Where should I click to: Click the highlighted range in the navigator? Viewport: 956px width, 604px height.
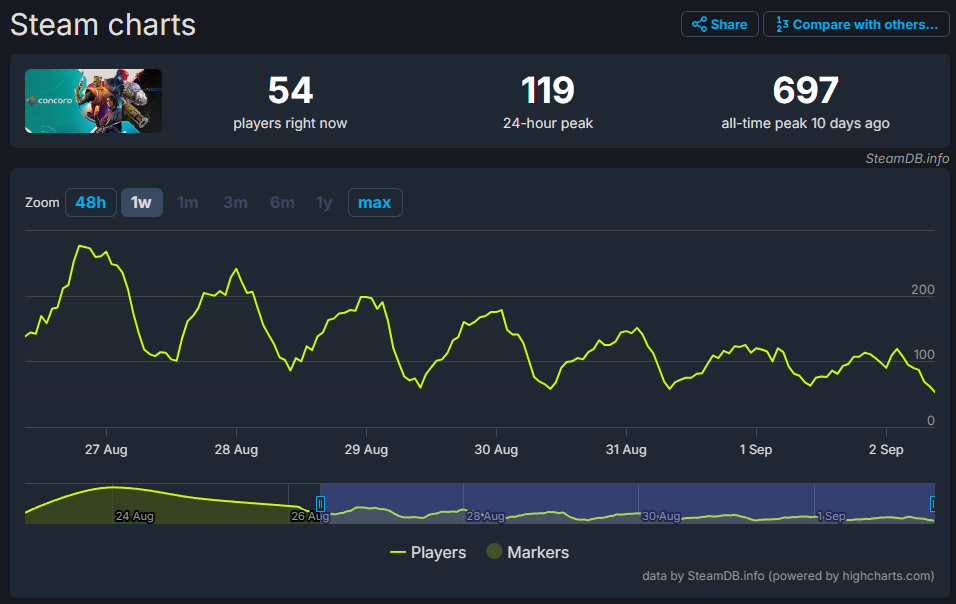[627, 503]
